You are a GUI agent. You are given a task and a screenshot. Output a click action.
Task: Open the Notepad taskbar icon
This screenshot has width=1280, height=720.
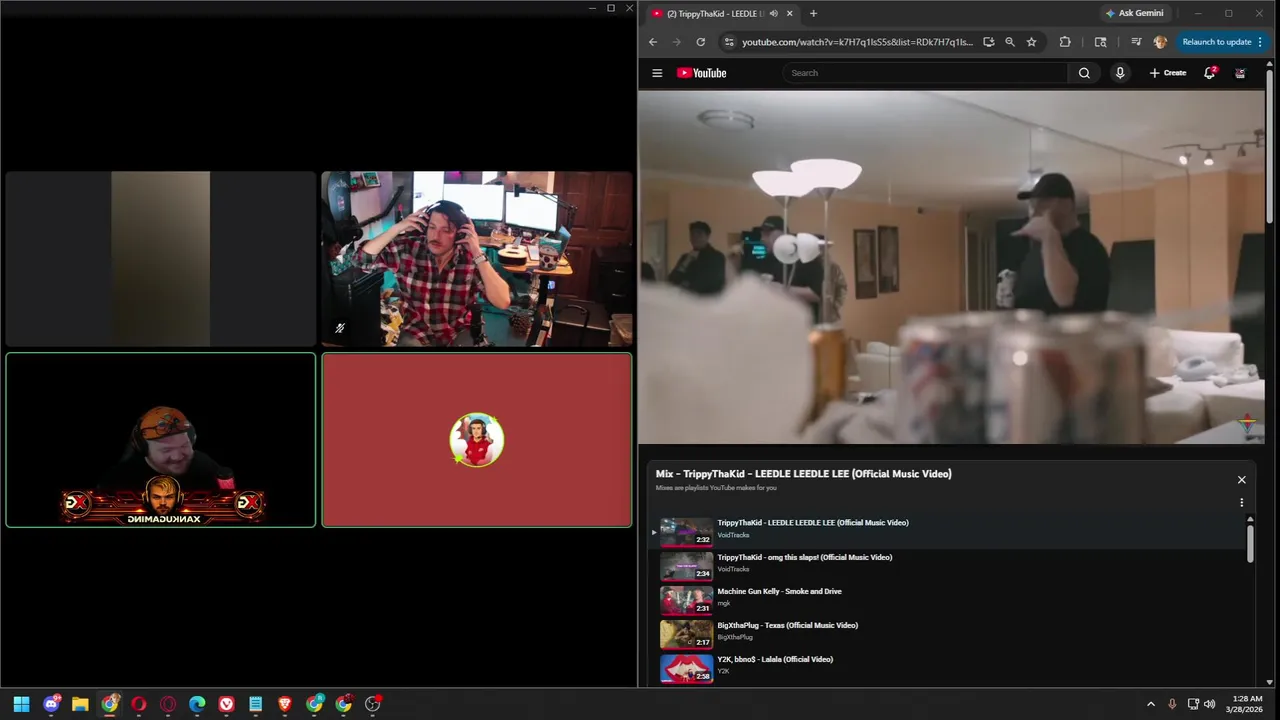256,704
